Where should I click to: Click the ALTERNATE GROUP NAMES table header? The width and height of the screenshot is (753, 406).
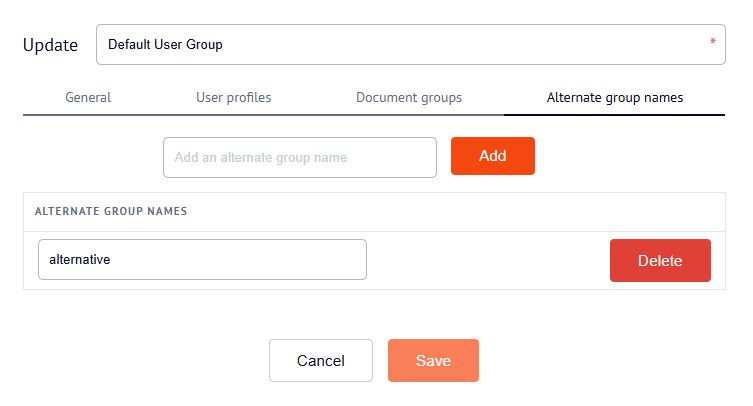pyautogui.click(x=111, y=212)
